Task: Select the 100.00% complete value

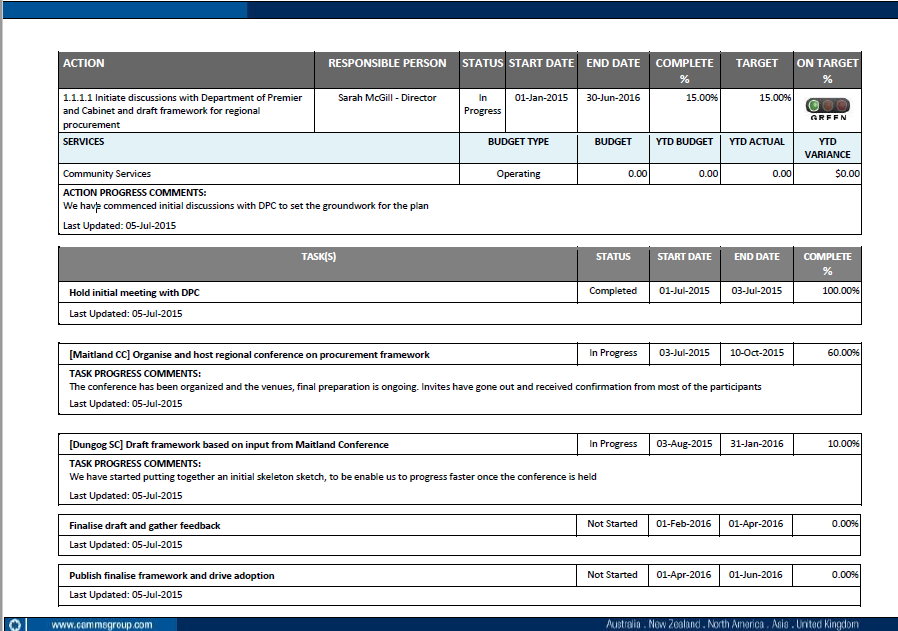Action: 841,291
